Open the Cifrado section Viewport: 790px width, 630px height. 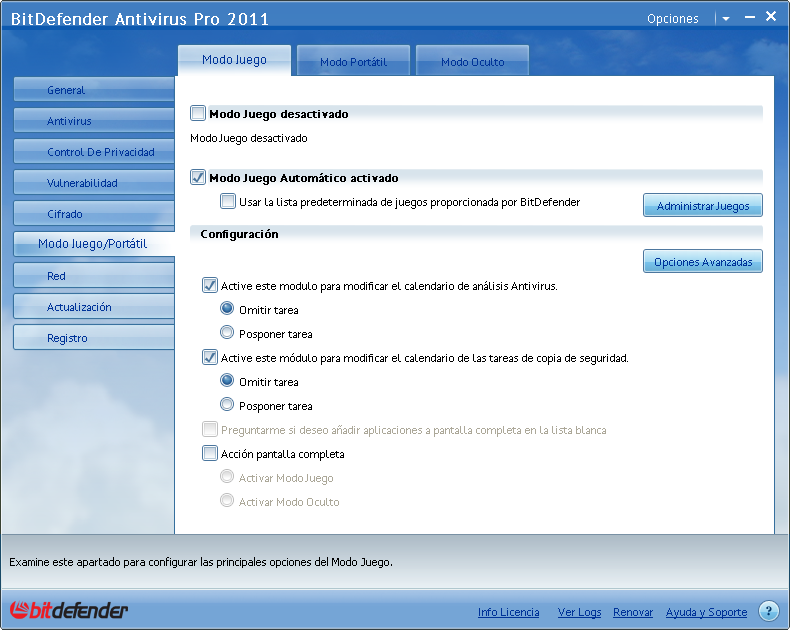tap(94, 214)
